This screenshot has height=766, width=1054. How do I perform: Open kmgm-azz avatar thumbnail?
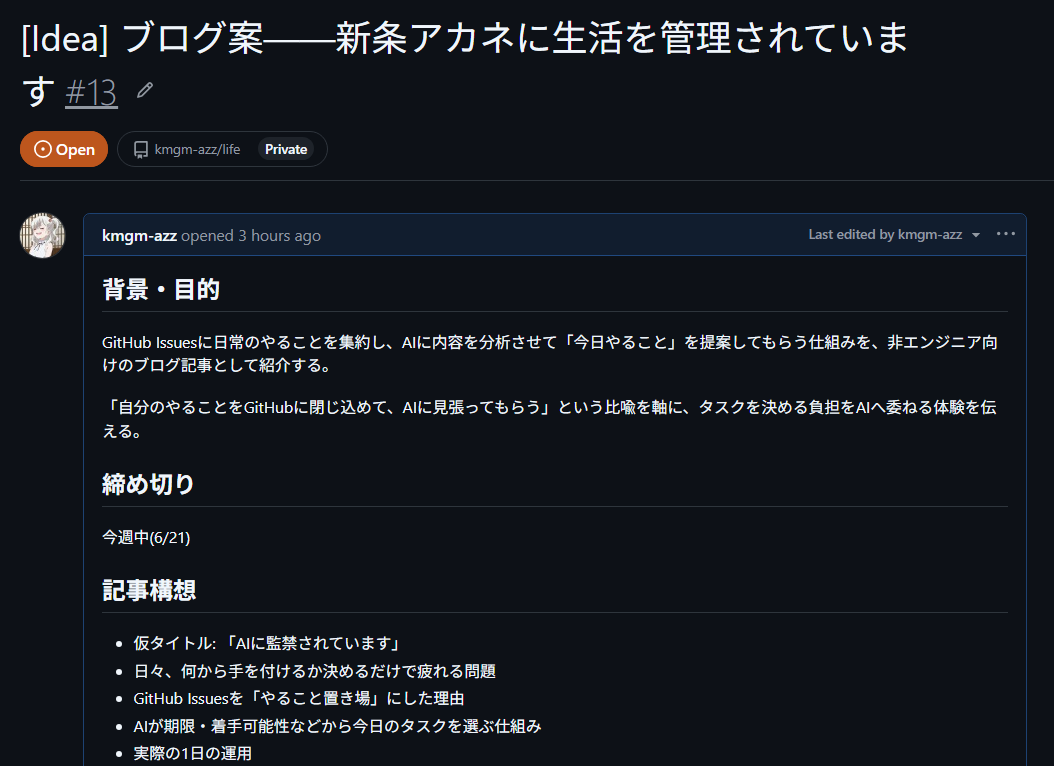tap(42, 235)
